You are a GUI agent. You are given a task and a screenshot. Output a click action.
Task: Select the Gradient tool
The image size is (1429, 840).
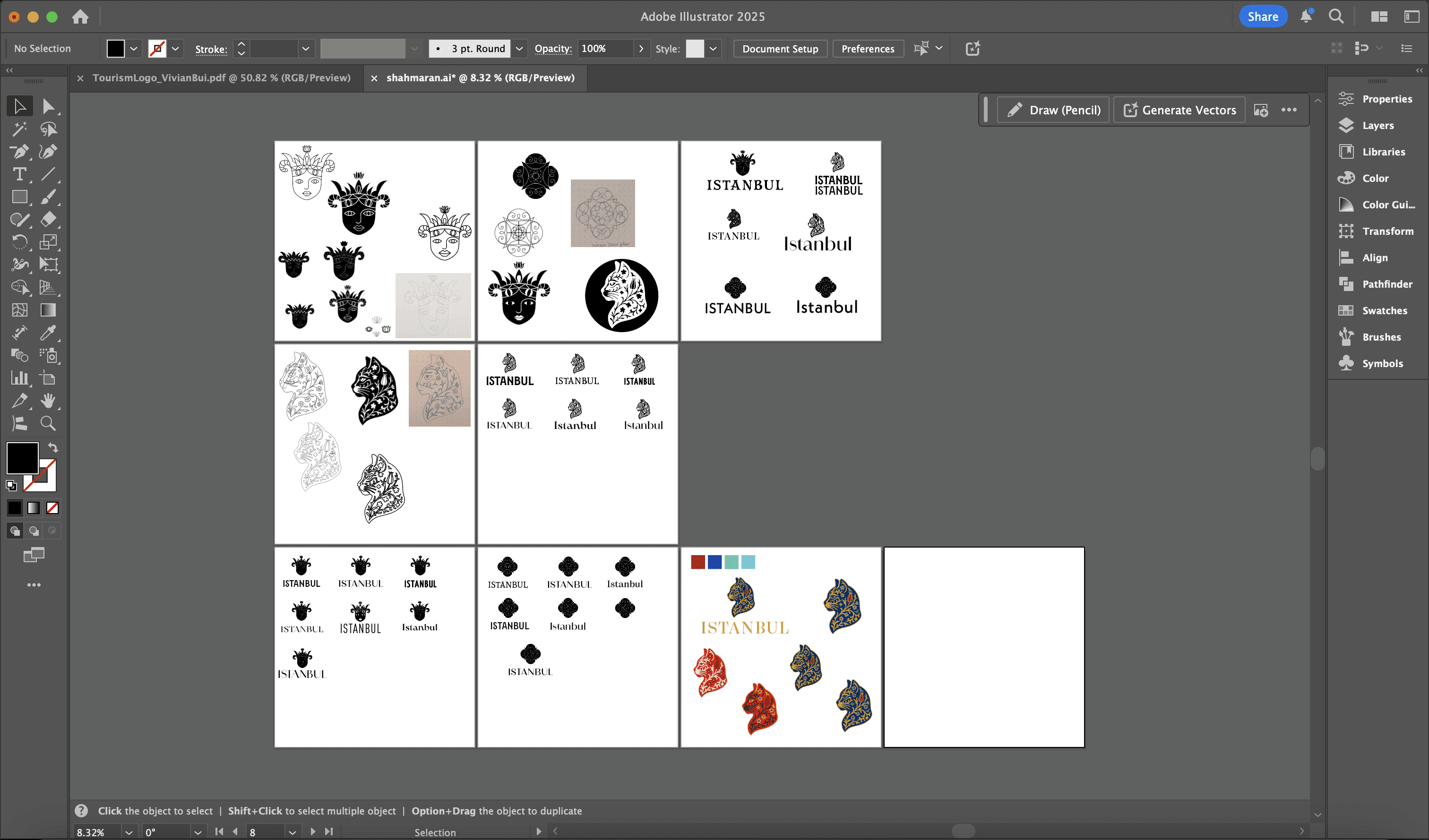[x=48, y=310]
